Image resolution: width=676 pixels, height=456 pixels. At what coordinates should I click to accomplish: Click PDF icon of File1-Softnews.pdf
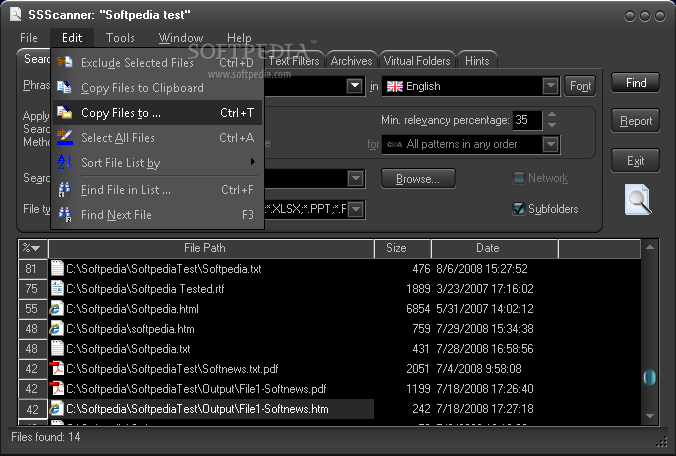click(x=56, y=389)
